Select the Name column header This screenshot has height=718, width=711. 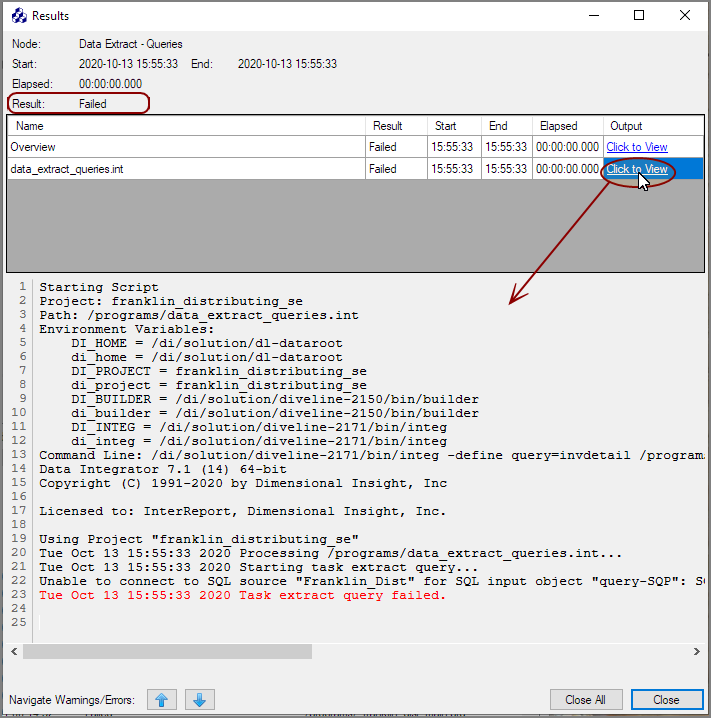(186, 126)
